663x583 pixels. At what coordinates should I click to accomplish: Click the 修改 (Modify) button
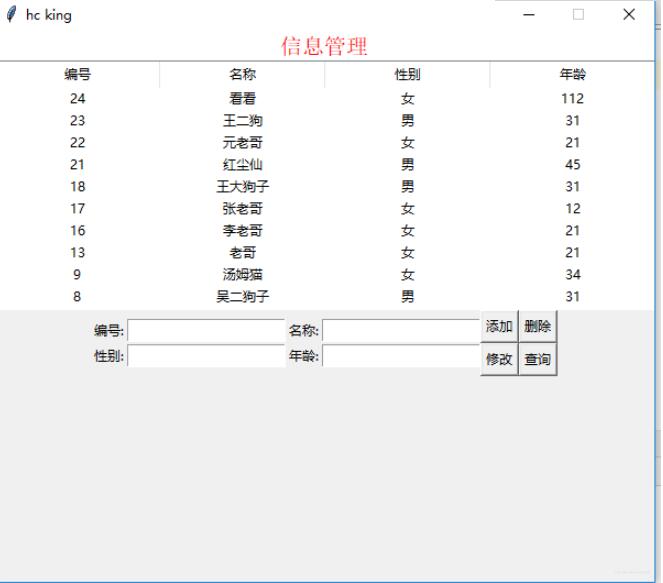(x=499, y=359)
